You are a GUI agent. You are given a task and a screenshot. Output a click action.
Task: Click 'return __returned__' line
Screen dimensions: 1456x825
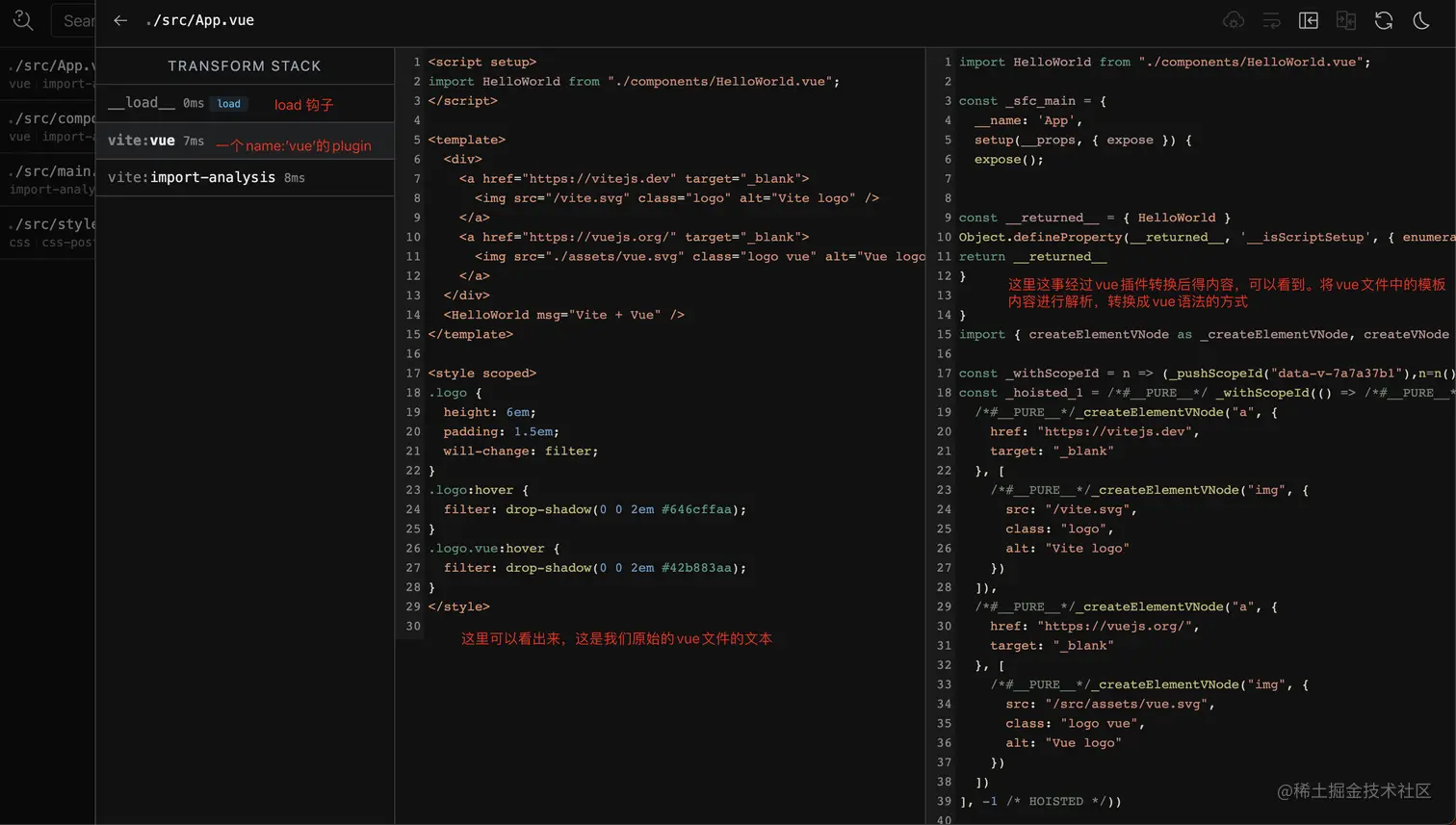(x=1032, y=257)
